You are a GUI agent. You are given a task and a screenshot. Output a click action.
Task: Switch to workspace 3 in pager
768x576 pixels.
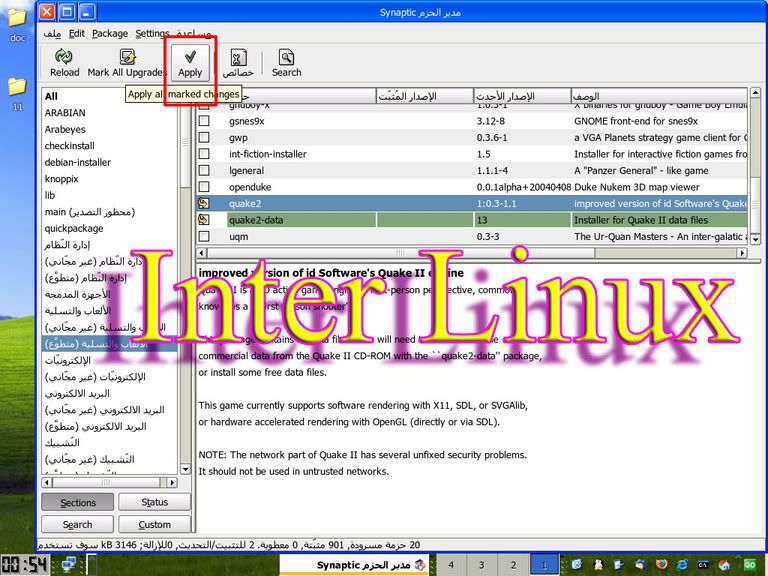482,565
